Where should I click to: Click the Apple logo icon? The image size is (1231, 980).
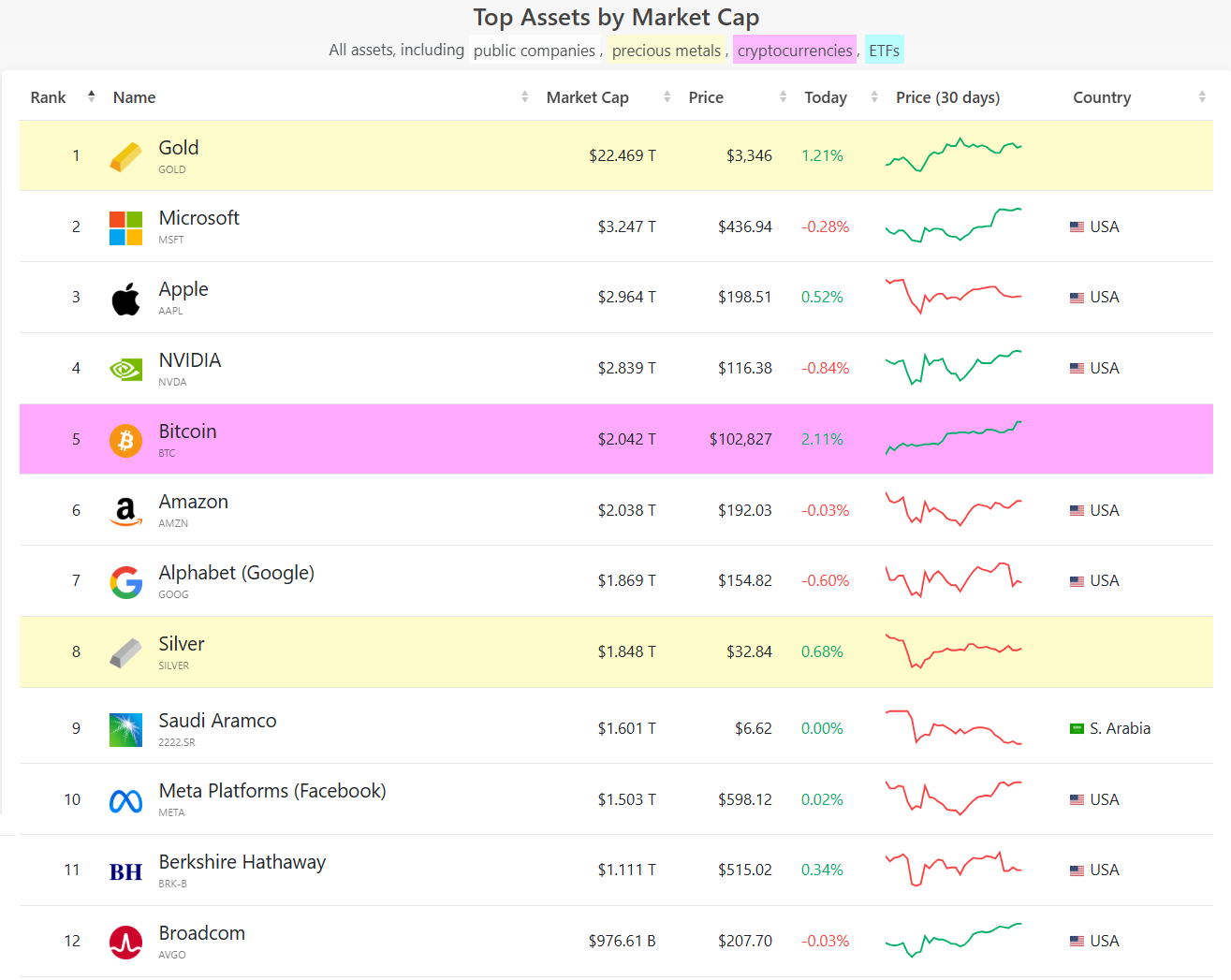click(125, 299)
